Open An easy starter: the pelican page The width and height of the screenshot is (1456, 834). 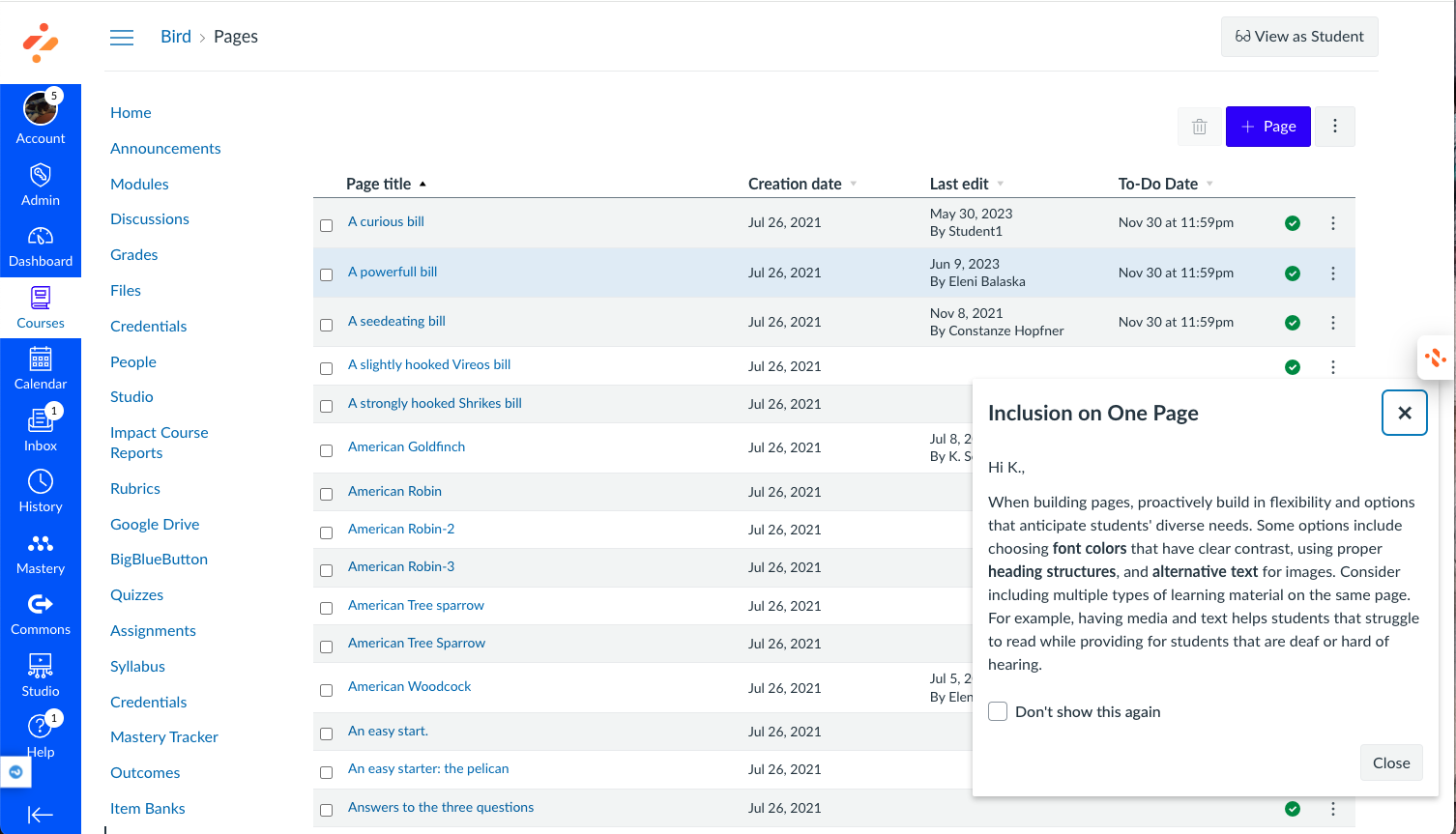click(428, 768)
